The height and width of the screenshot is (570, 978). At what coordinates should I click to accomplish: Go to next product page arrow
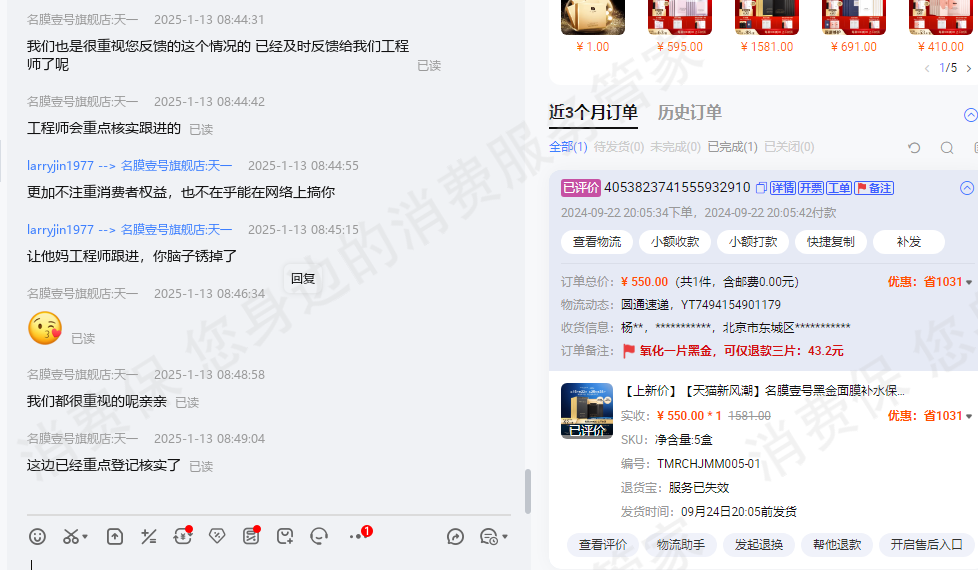tap(969, 69)
